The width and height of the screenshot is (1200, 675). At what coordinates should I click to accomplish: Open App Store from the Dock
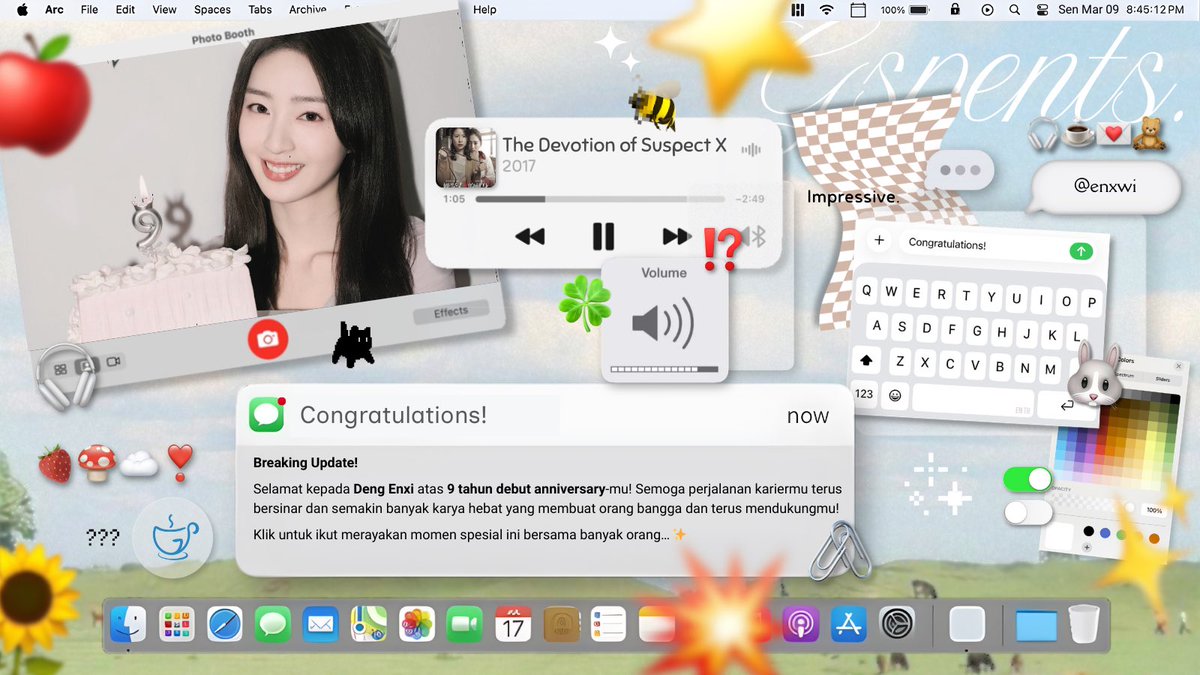[849, 625]
